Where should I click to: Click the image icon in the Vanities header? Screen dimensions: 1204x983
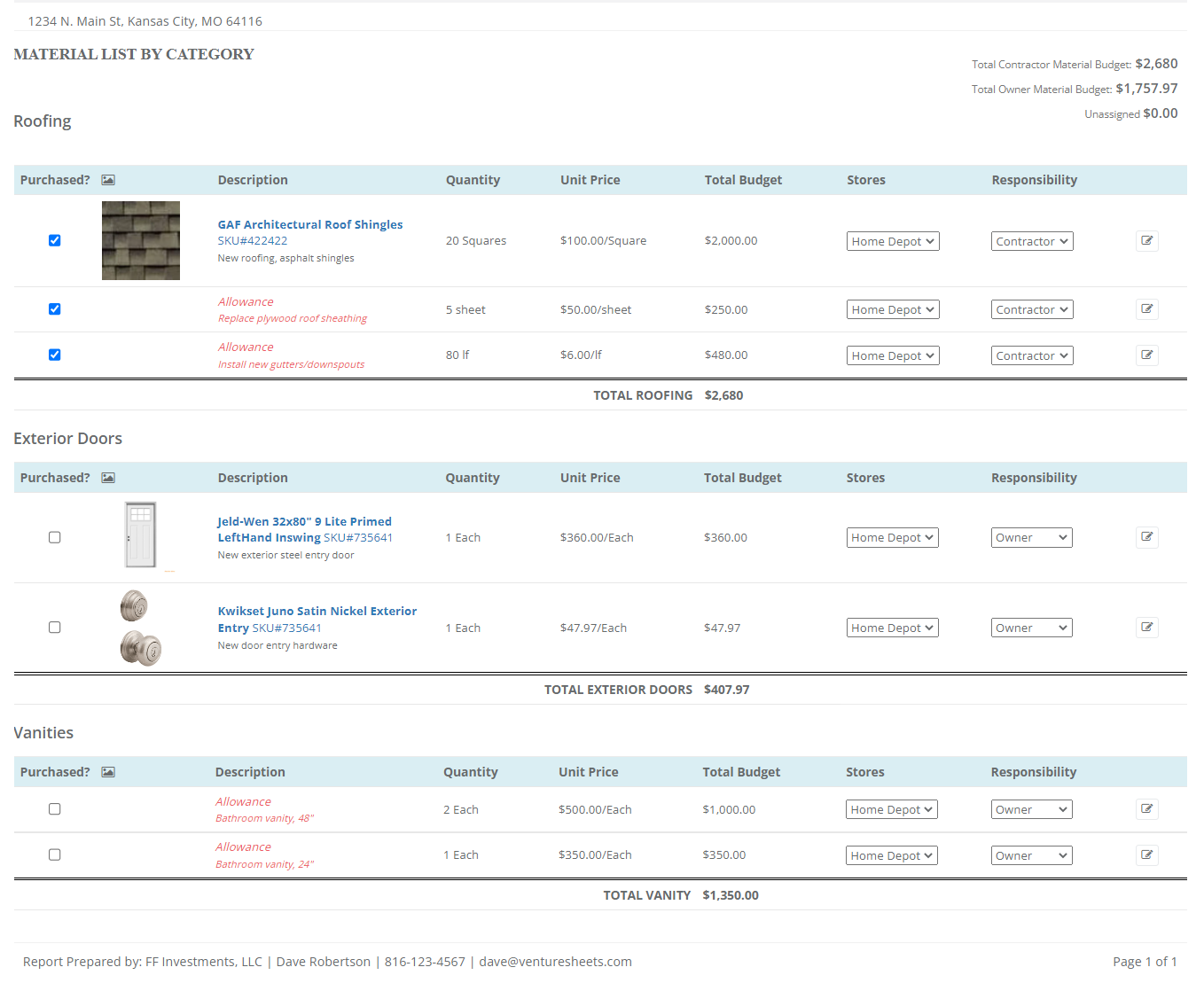tap(107, 771)
